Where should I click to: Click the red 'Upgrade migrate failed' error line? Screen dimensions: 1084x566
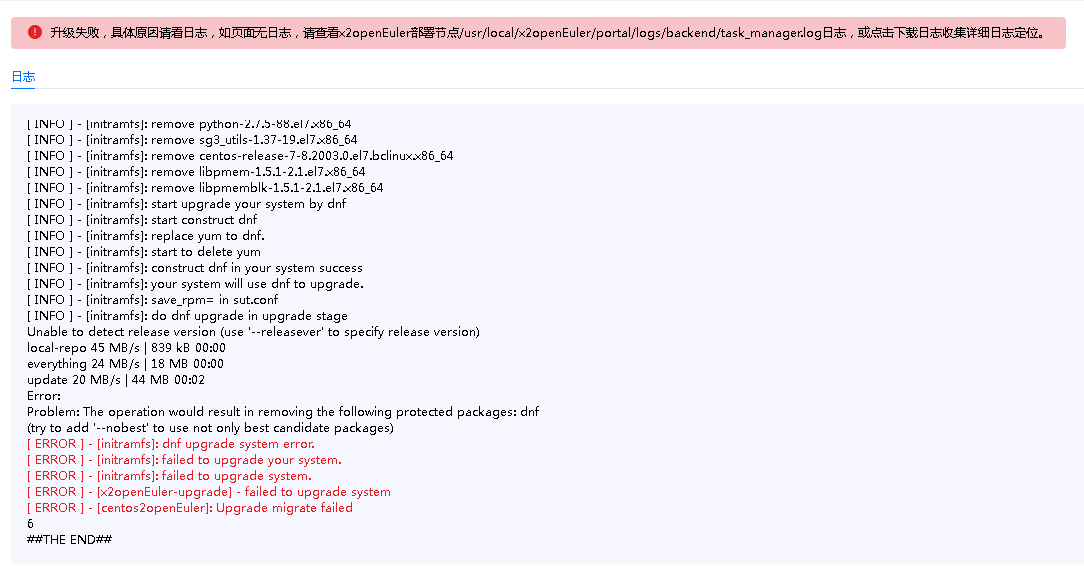pyautogui.click(x=190, y=508)
